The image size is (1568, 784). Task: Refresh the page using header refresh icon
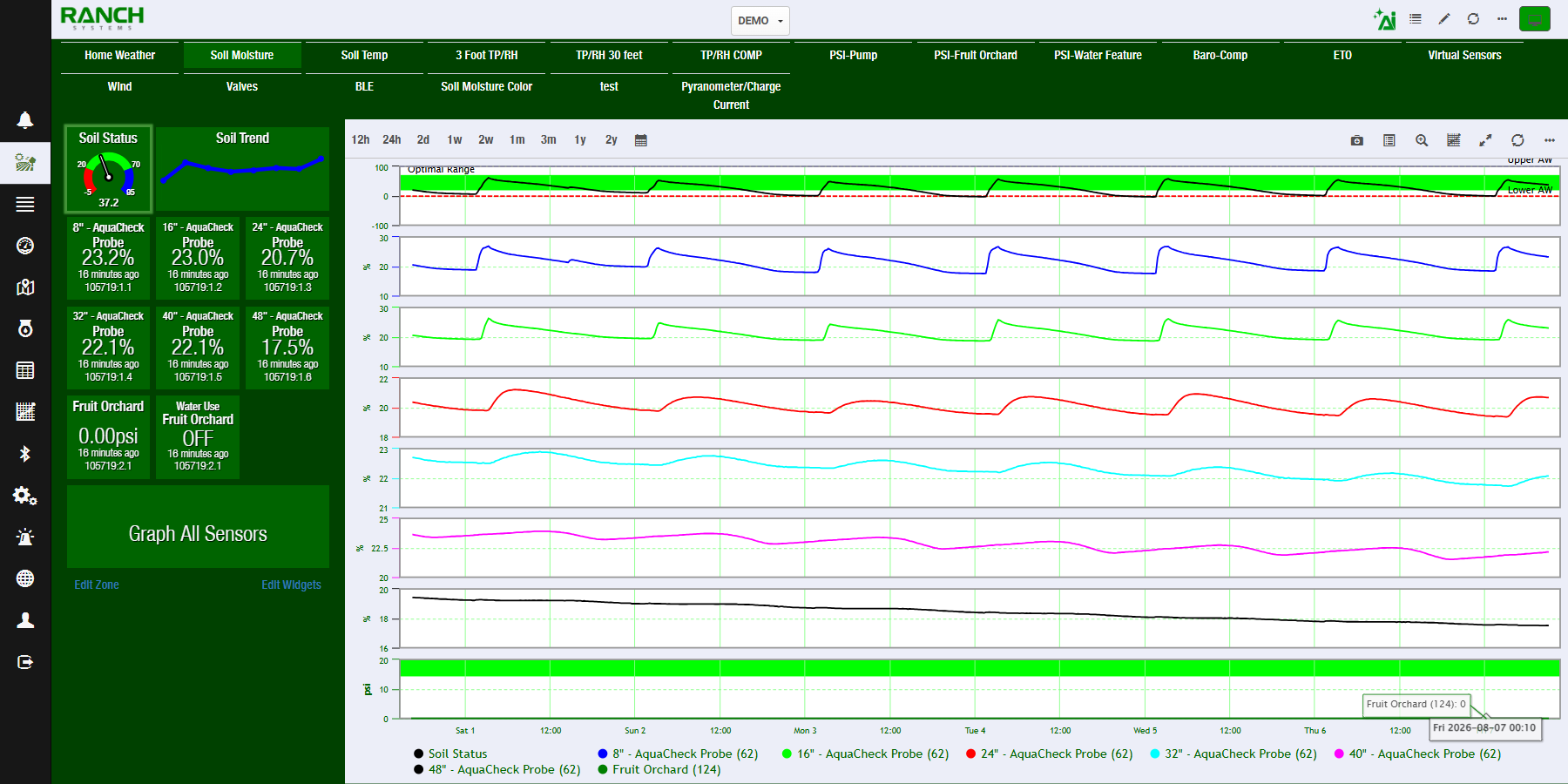point(1473,18)
